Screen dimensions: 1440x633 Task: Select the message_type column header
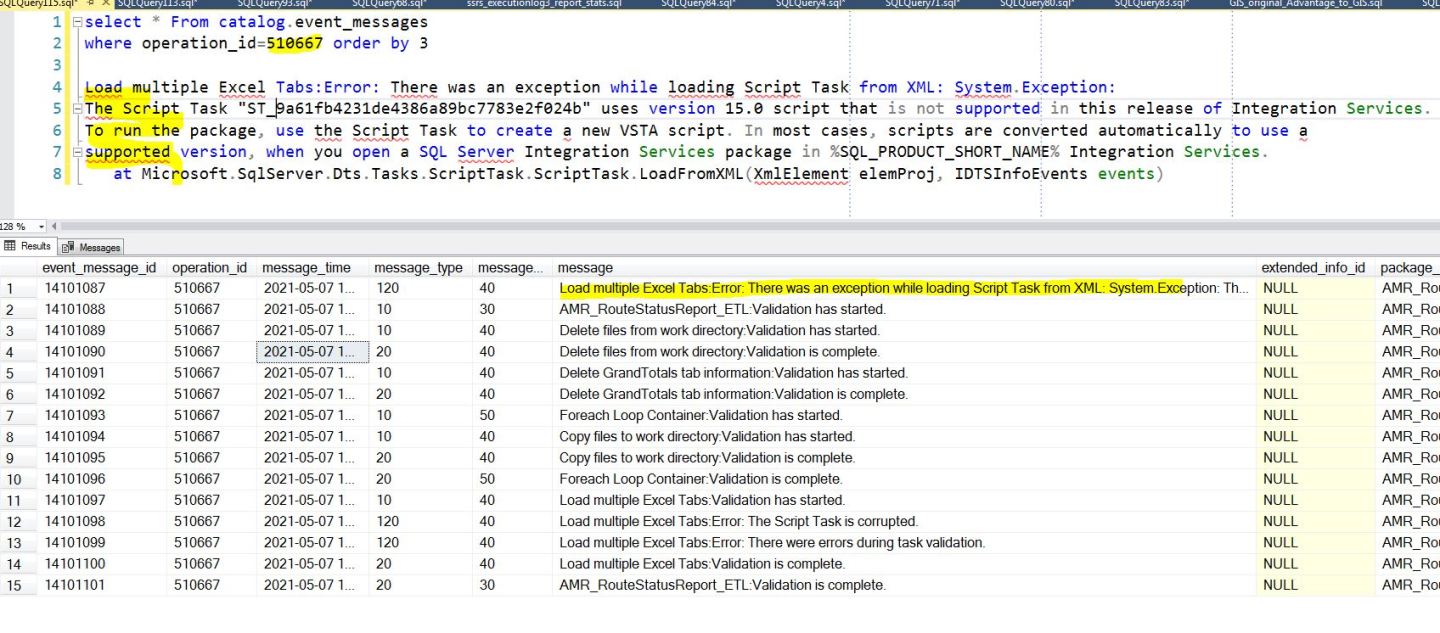point(418,268)
